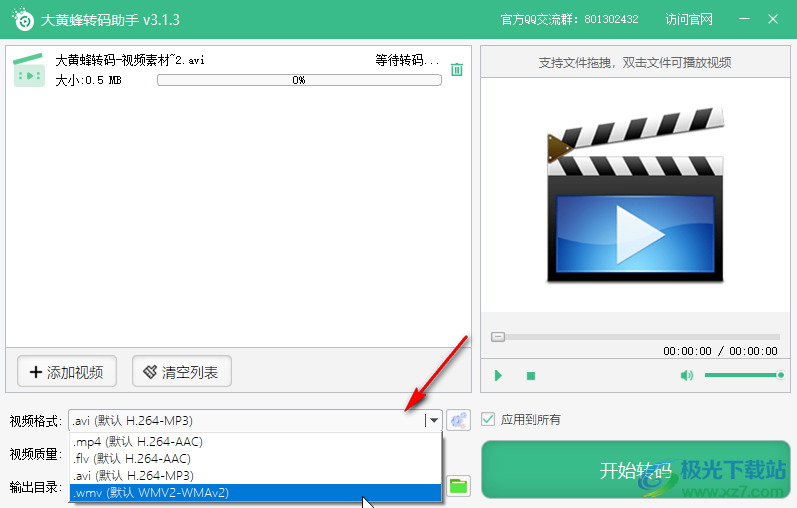Viewport: 797px width, 508px height.
Task: Click the video file thumbnail icon
Action: tap(29, 70)
